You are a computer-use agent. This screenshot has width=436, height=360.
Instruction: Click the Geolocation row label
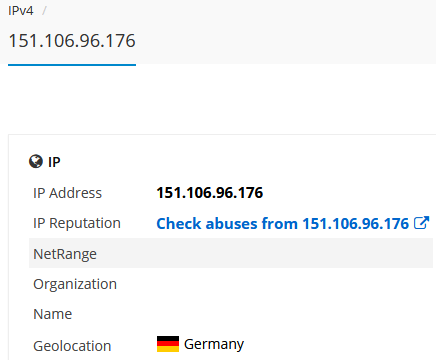point(72,346)
